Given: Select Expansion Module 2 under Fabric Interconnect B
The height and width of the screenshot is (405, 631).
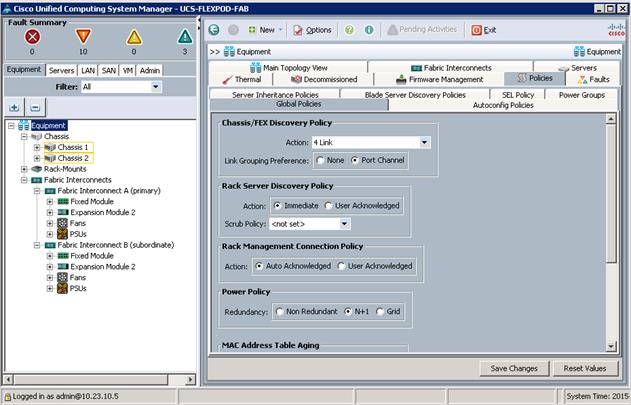Looking at the screenshot, I should click(103, 267).
